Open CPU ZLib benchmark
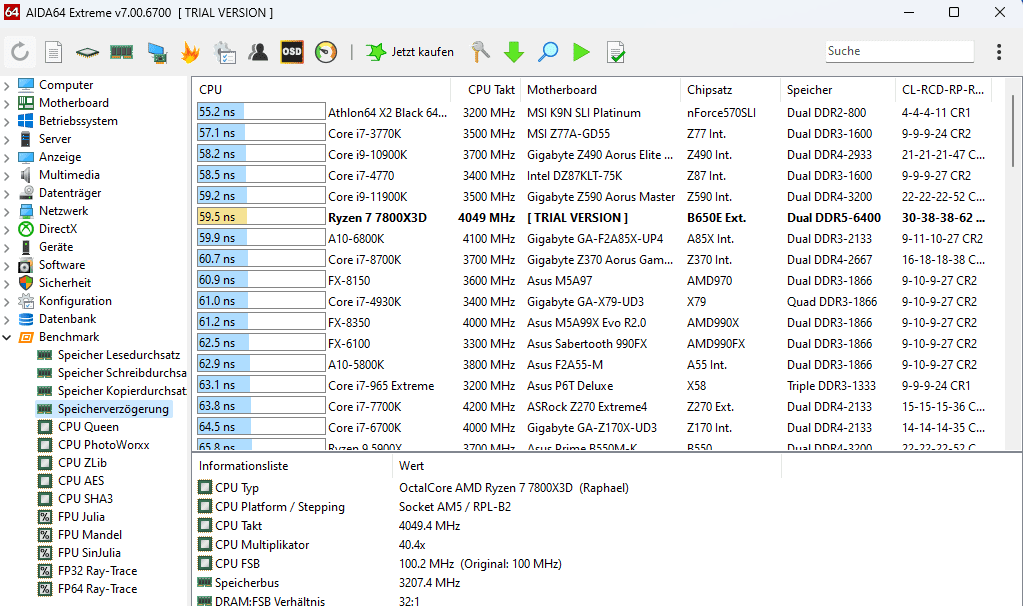This screenshot has height=606, width=1023. tap(82, 462)
